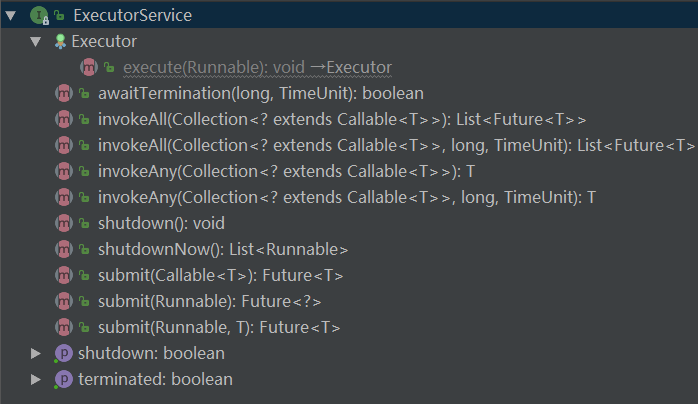Click method icon beside submit(Callable<T>)
The image size is (698, 404).
(62, 275)
